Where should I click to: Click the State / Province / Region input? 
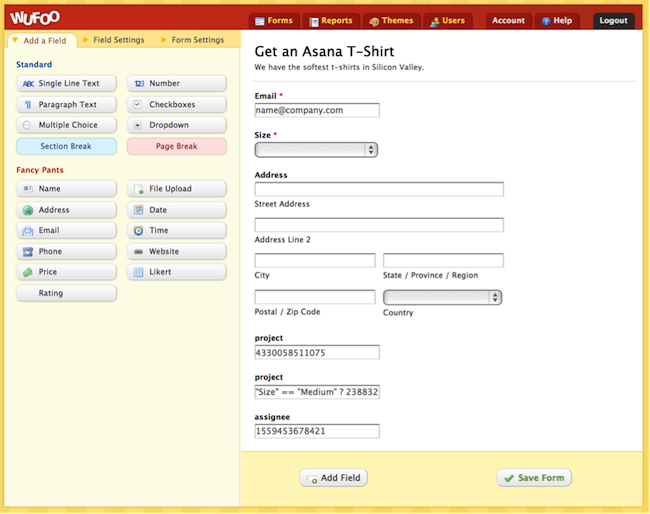coord(443,260)
